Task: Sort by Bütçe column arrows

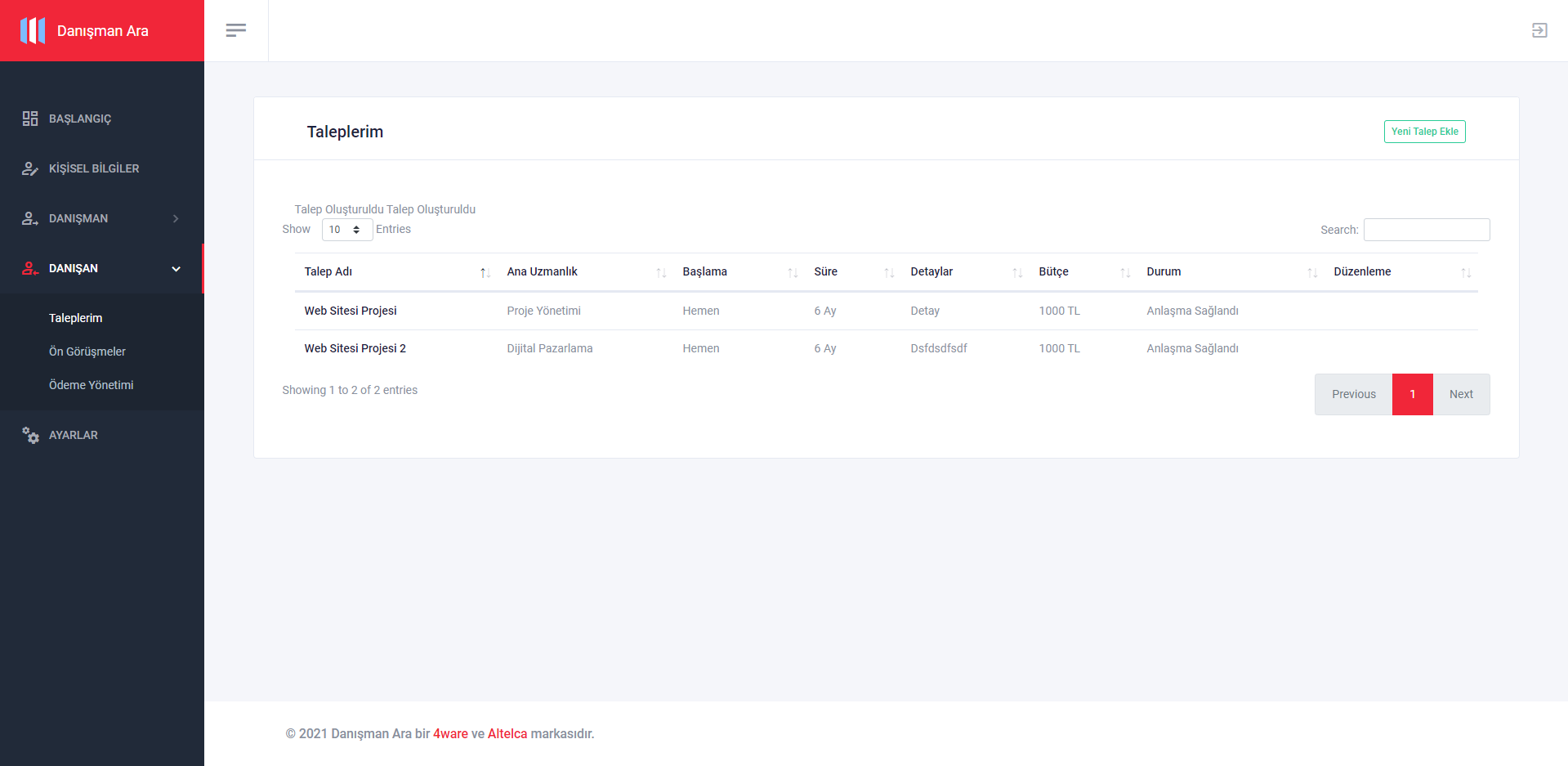Action: point(1125,272)
